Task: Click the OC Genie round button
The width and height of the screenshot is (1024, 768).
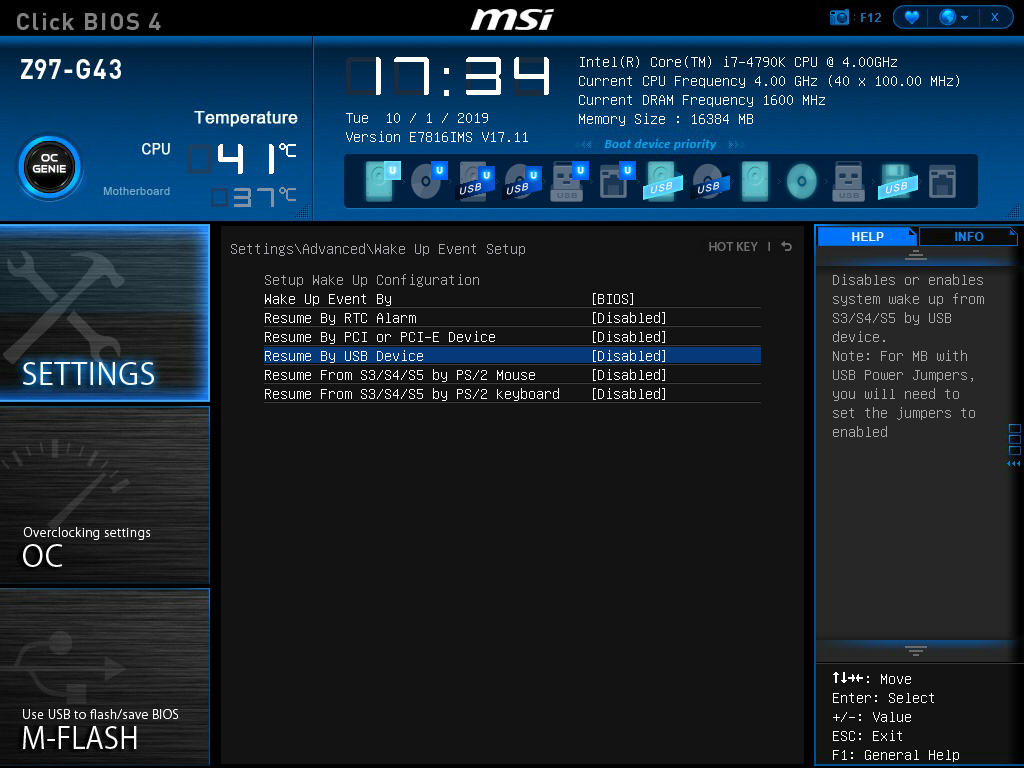Action: point(50,168)
